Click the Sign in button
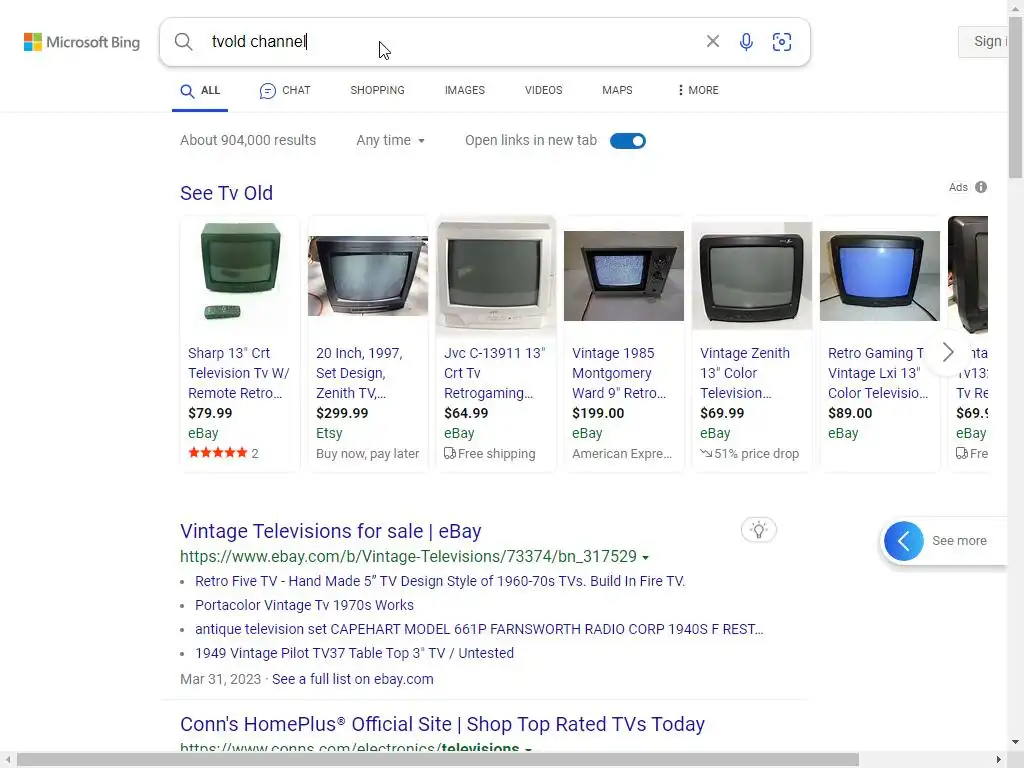Viewport: 1024px width, 768px height. [x=984, y=42]
